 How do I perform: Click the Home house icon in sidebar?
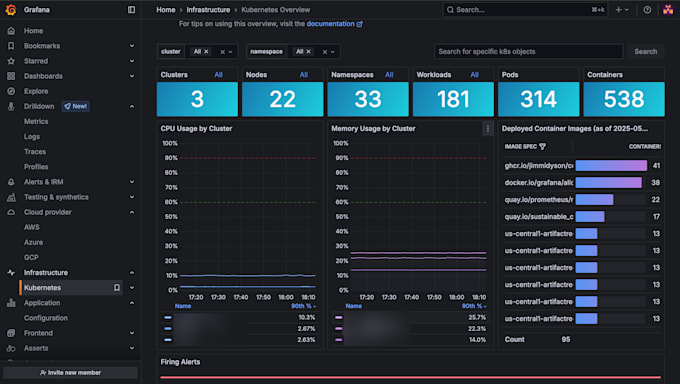11,31
